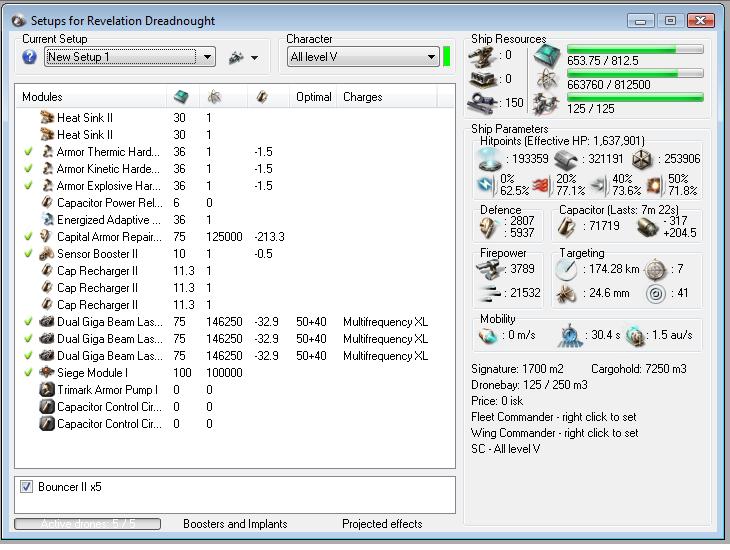Click the turret DPS firepower icon
The height and width of the screenshot is (550, 730).
click(490, 269)
